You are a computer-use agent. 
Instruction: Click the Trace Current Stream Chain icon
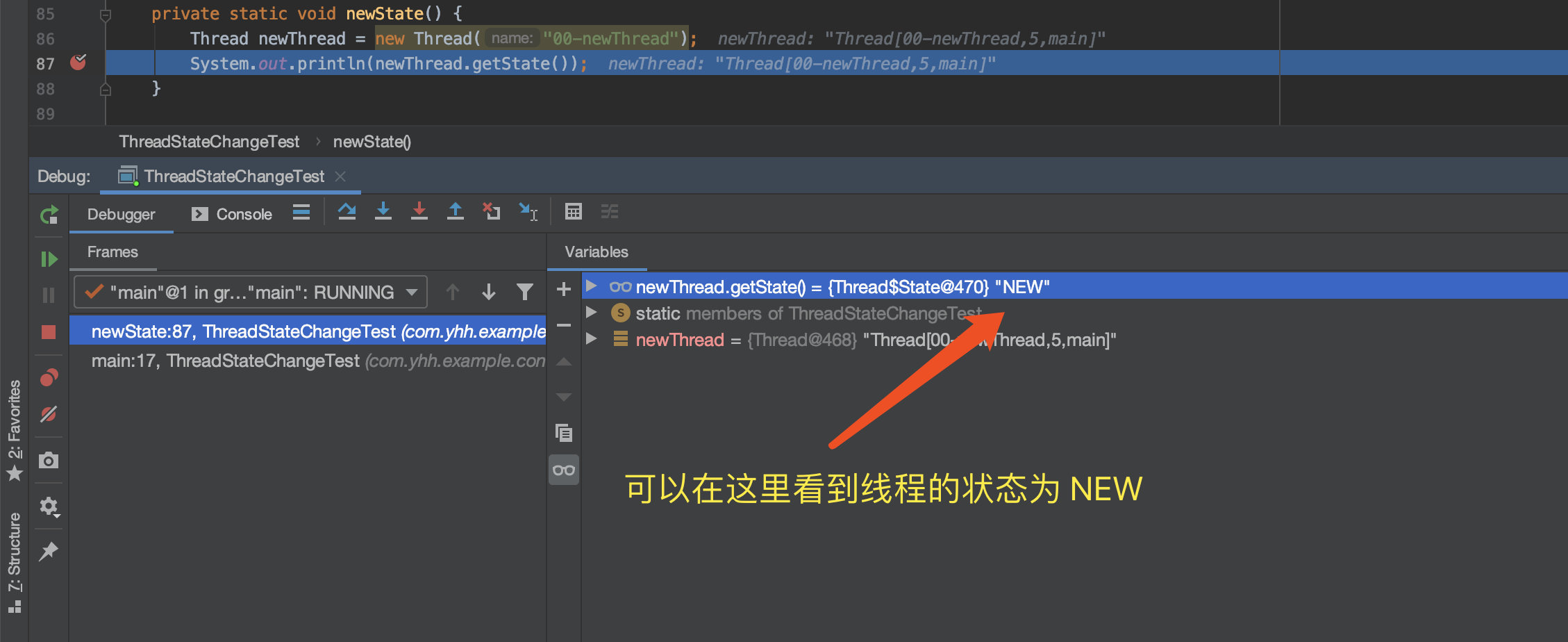click(x=610, y=211)
